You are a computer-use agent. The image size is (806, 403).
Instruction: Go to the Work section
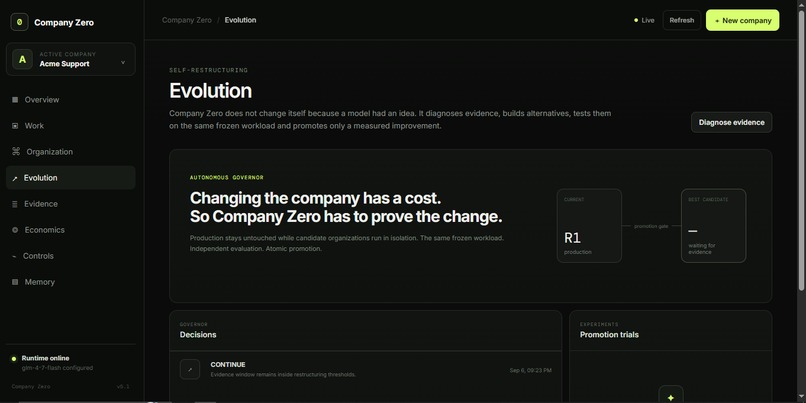(71, 126)
